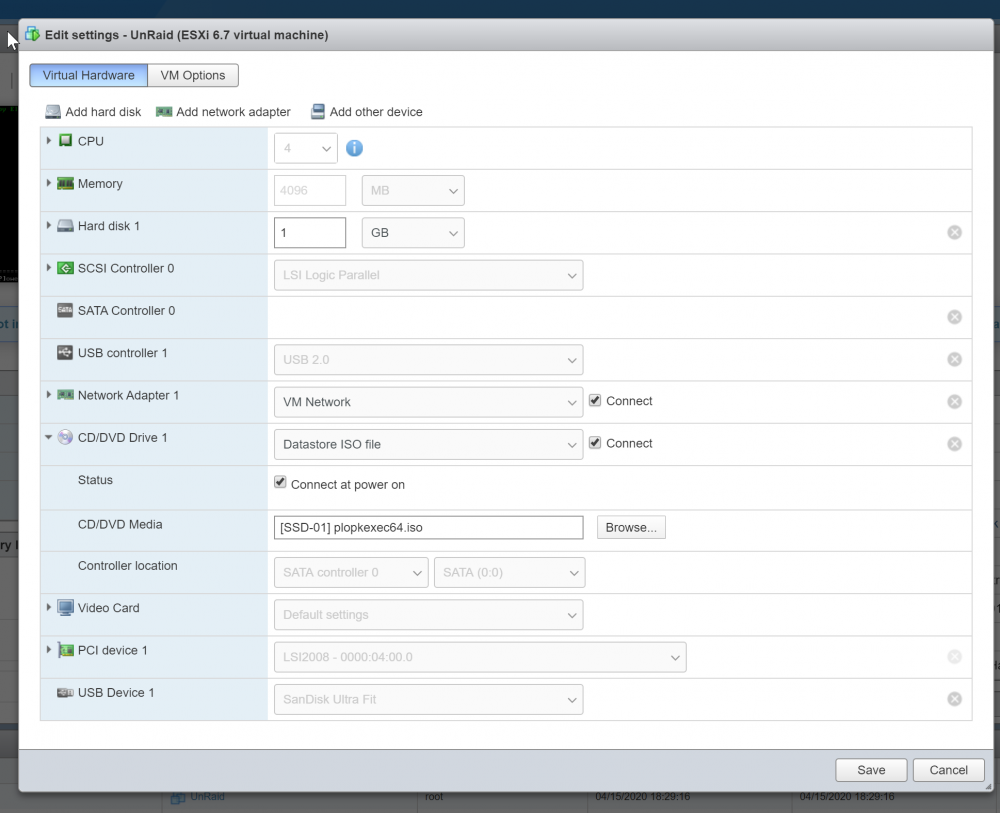Click the Memory size field showing 4096
Image resolution: width=1000 pixels, height=813 pixels.
pyautogui.click(x=309, y=191)
